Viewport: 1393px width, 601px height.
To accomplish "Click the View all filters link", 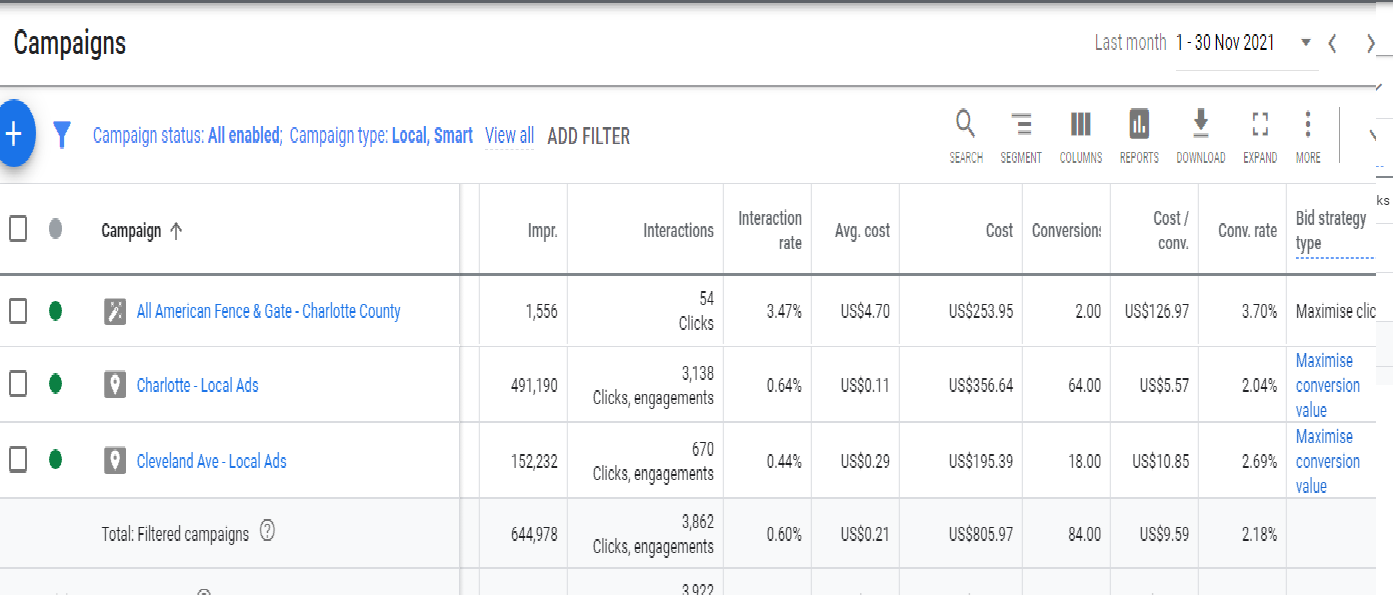I will [509, 136].
